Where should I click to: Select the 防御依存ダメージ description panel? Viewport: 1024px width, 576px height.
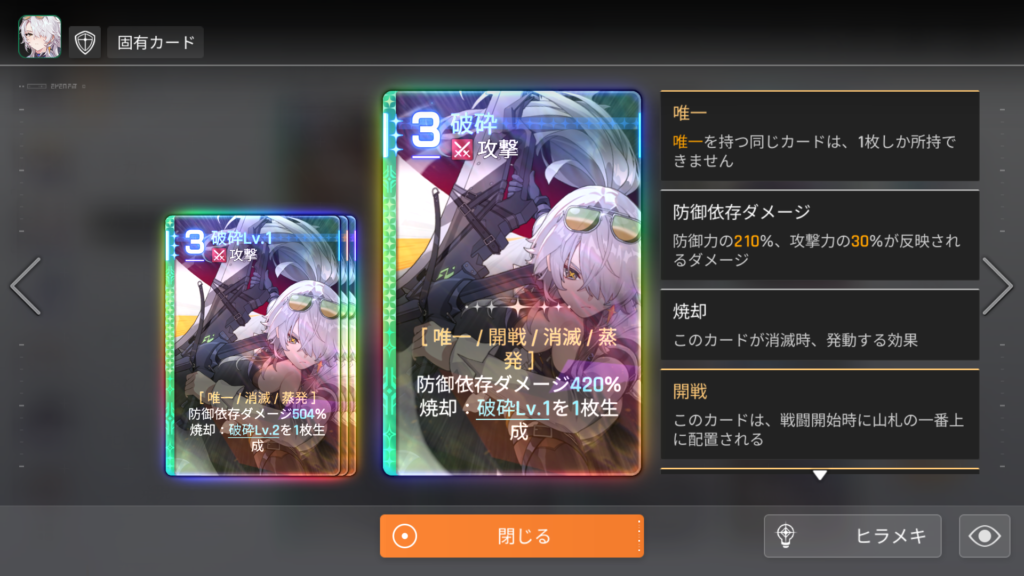pos(820,236)
